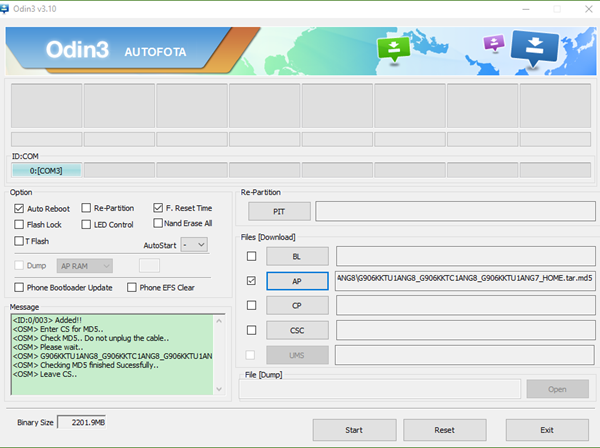Image resolution: width=600 pixels, height=448 pixels.
Task: Open the AutoStart dropdown
Action: [194, 245]
